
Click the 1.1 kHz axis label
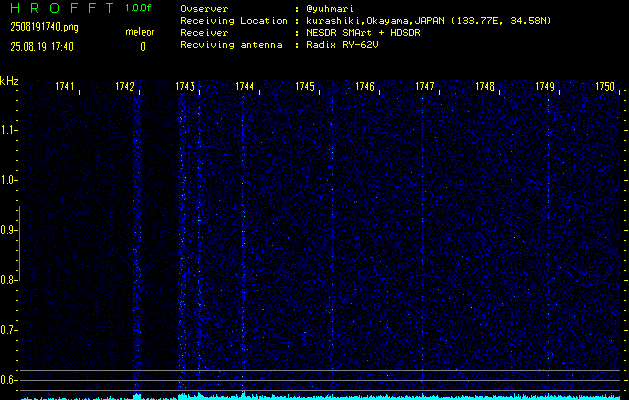tap(8, 130)
